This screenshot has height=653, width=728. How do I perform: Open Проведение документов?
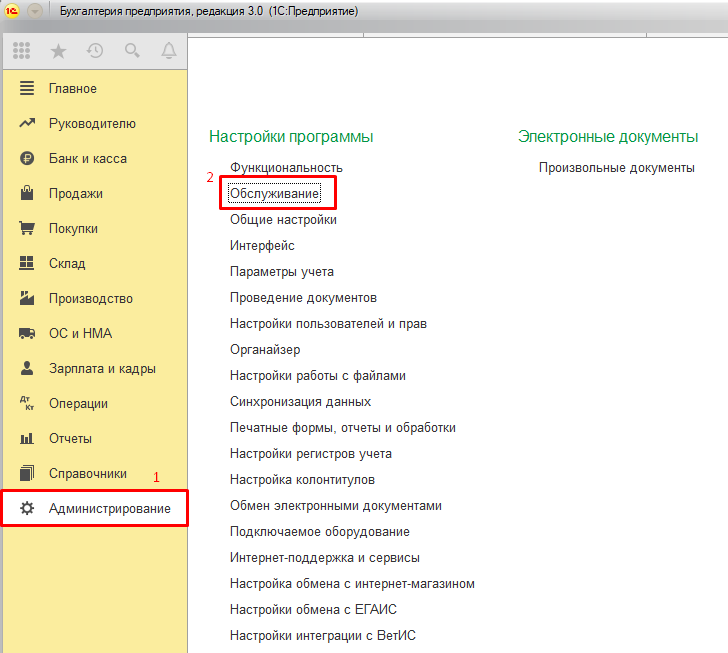coord(303,297)
